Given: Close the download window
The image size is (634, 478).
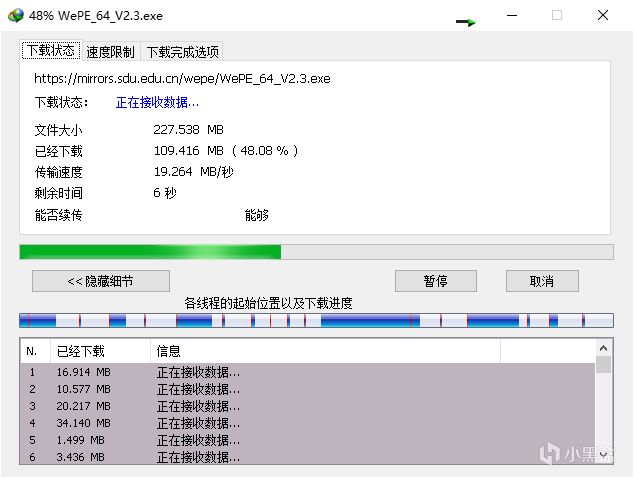Looking at the screenshot, I should (603, 15).
